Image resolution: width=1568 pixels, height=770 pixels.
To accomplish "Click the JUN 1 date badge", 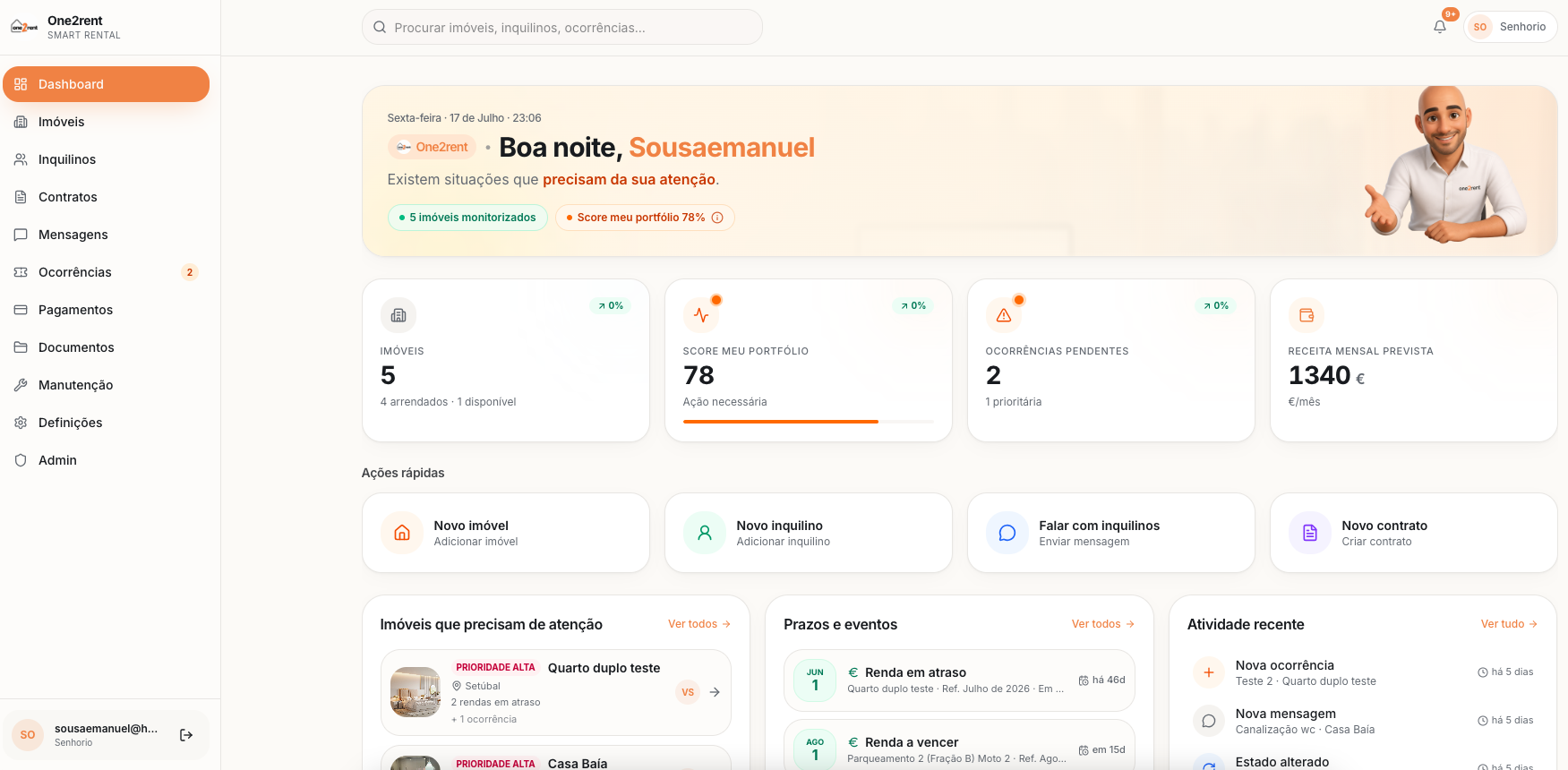I will tap(815, 680).
